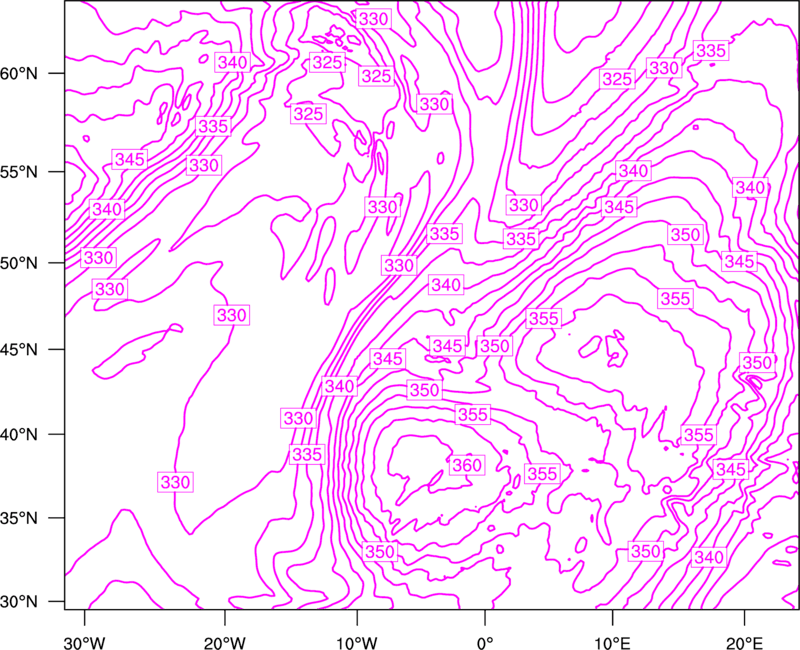Click the bottommost 340 contour label
The height and width of the screenshot is (650, 800).
point(709,558)
